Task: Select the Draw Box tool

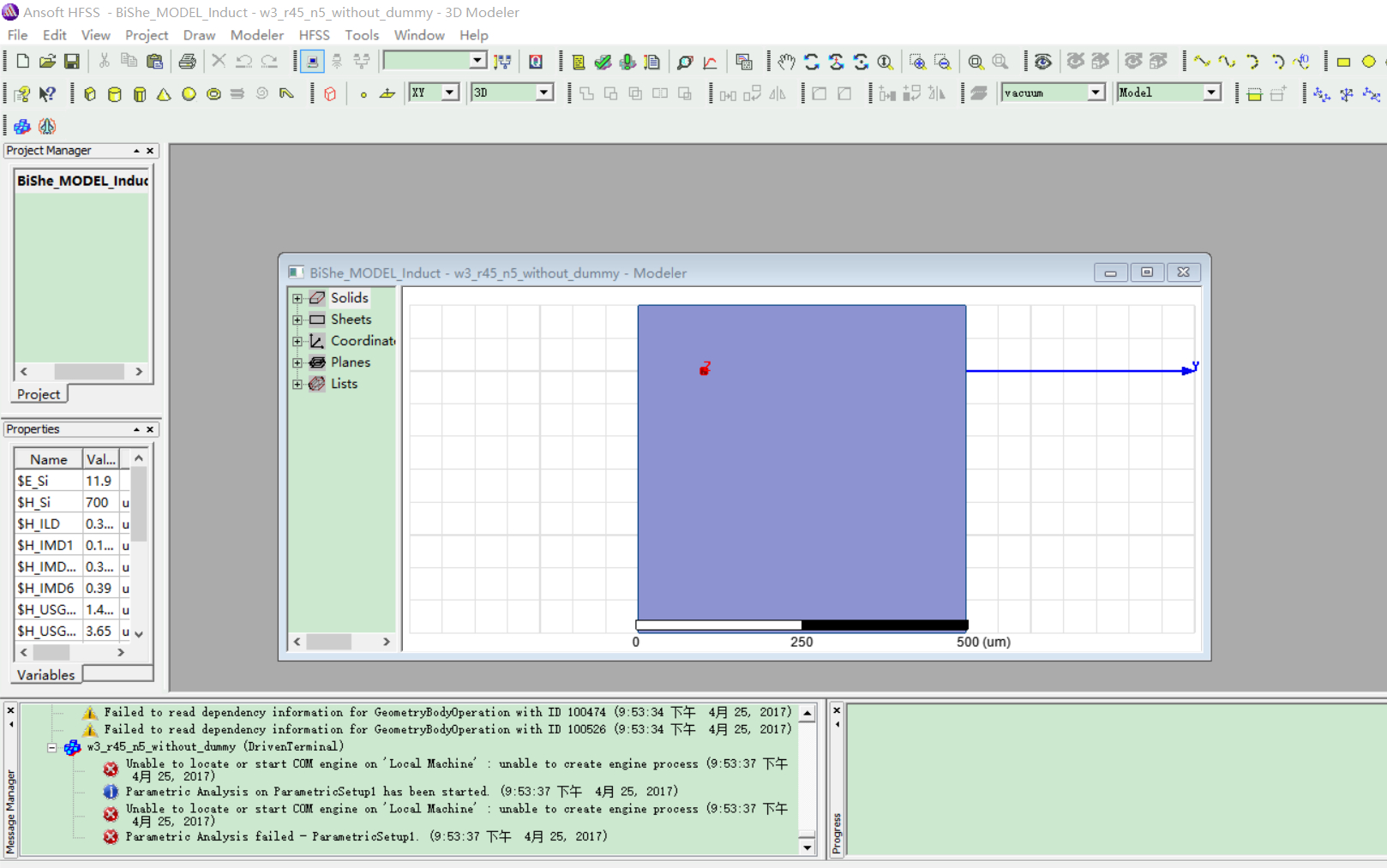Action: [90, 93]
